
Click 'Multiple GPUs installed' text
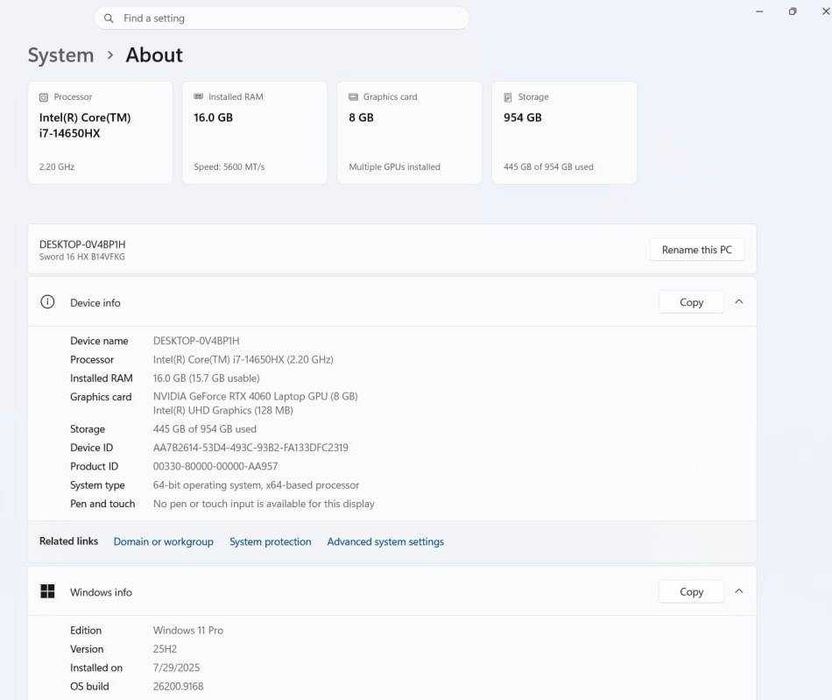tap(394, 167)
